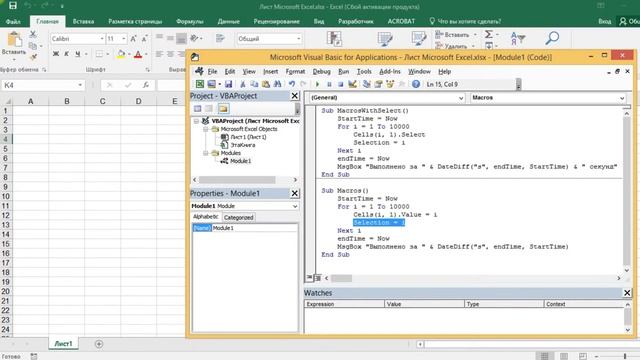
Task: Select Лист1 (Лист1) in the project tree
Action: coord(248,137)
